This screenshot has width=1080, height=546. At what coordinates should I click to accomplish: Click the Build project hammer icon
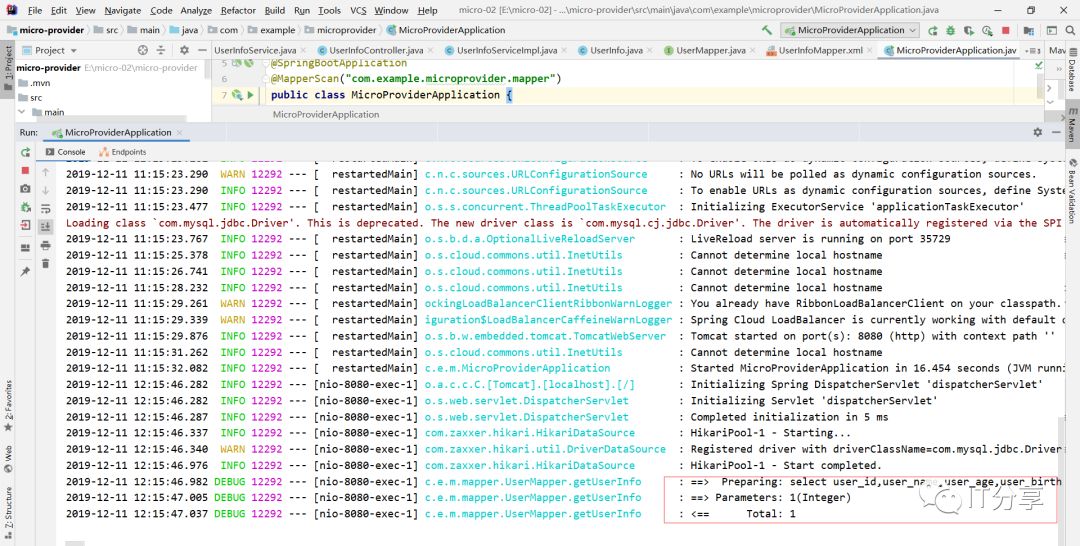coord(767,30)
